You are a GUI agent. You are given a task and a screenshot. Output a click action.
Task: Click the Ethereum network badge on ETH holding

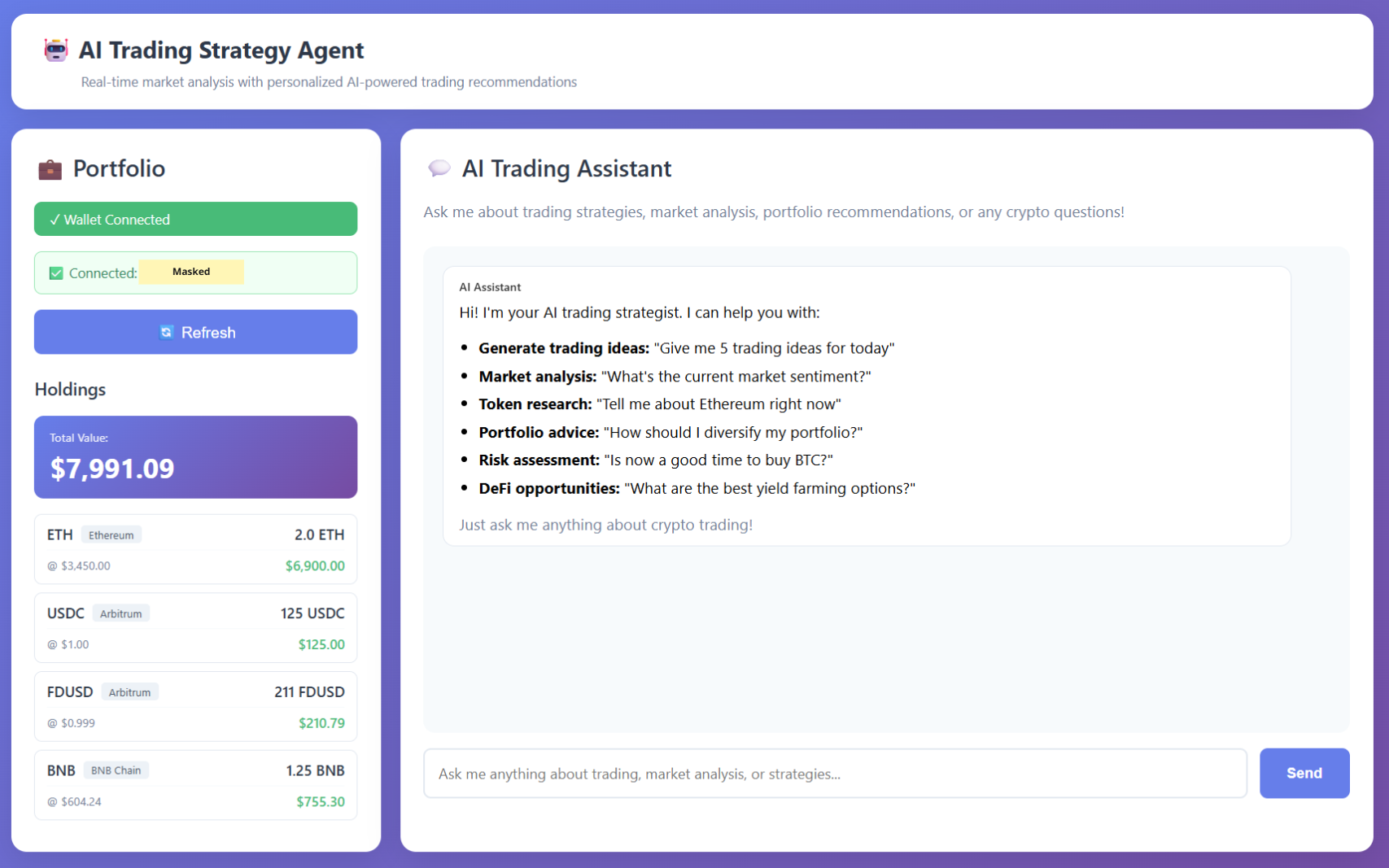(111, 534)
